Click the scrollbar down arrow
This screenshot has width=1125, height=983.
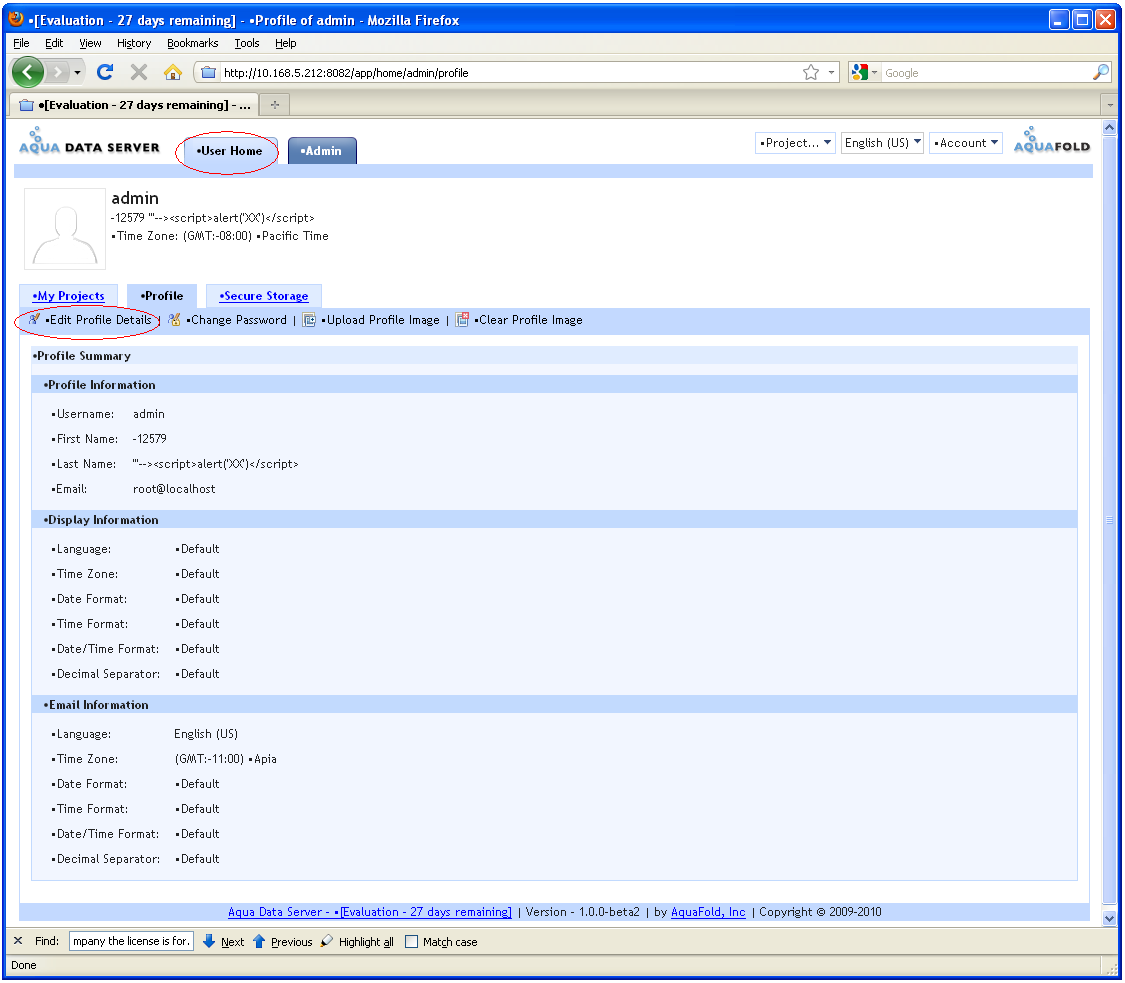point(1109,918)
